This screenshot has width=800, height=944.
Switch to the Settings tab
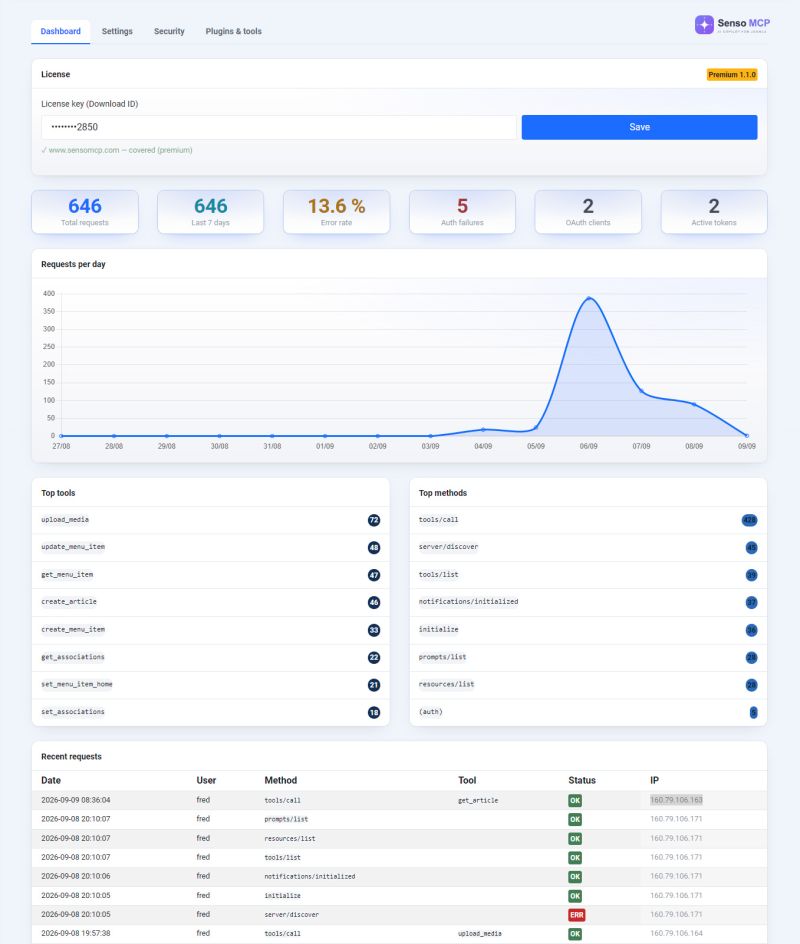pyautogui.click(x=117, y=31)
